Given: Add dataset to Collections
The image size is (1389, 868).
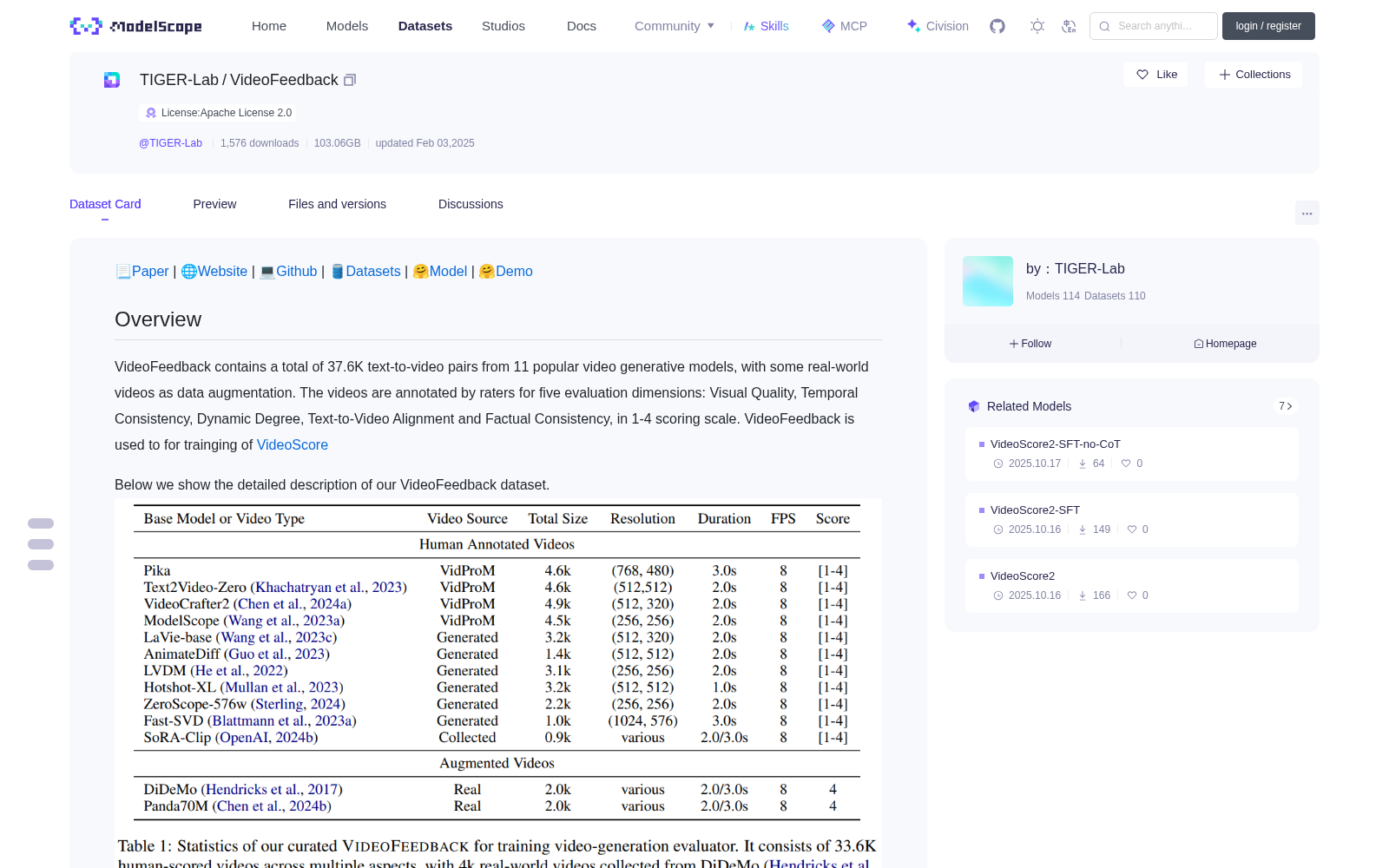Looking at the screenshot, I should (x=1254, y=75).
